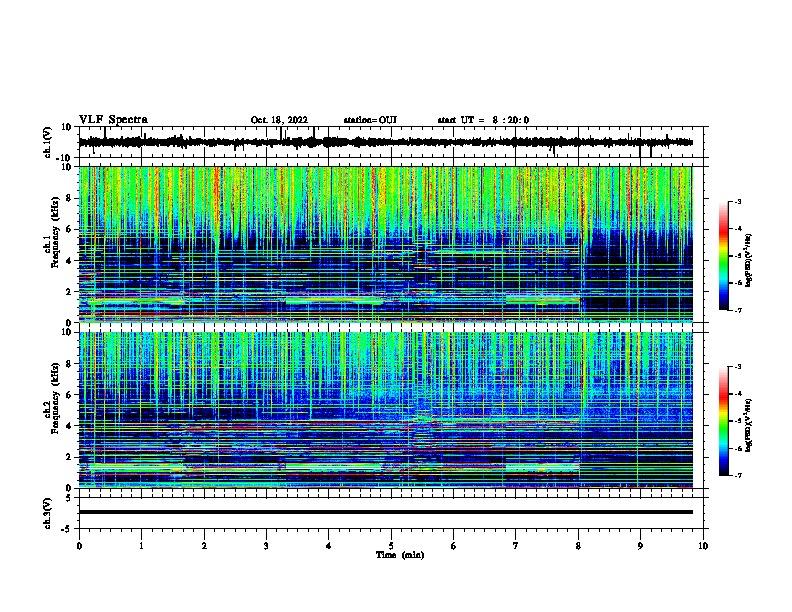Click time axis tick label "8"

tap(578, 546)
